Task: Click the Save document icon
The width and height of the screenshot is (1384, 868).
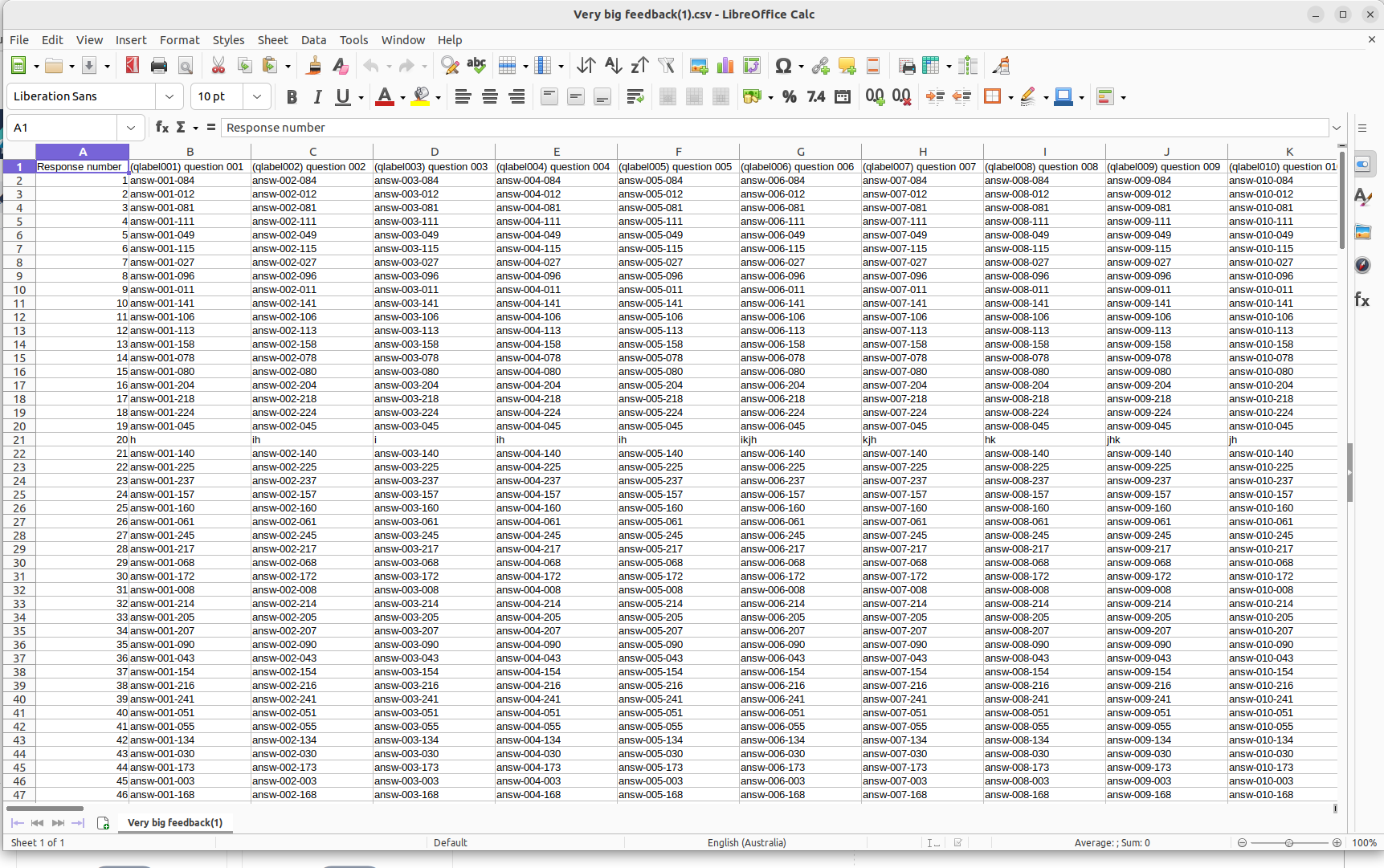Action: pos(89,66)
